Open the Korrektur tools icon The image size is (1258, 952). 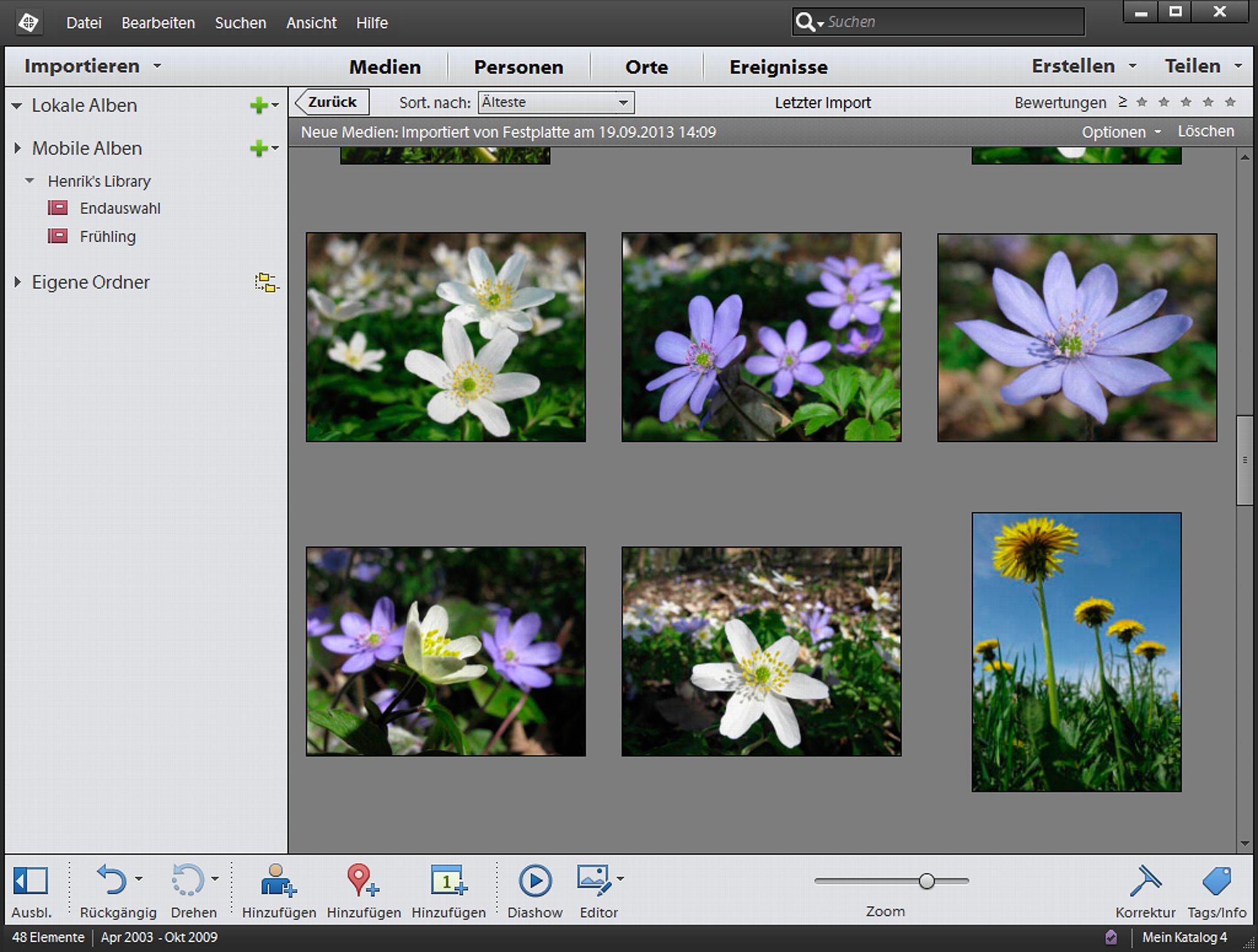(1145, 880)
